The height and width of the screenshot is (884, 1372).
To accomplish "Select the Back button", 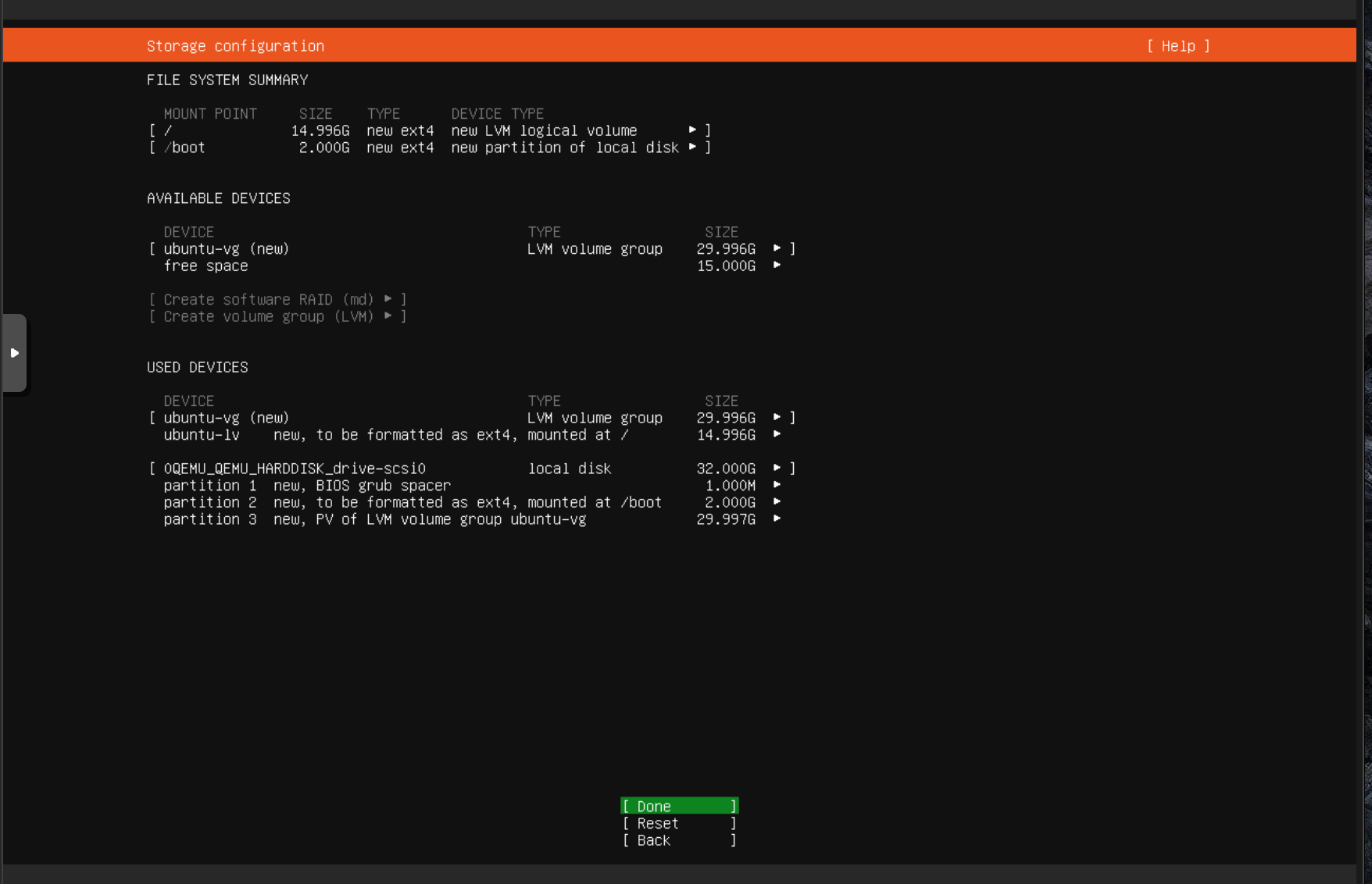I will 678,840.
